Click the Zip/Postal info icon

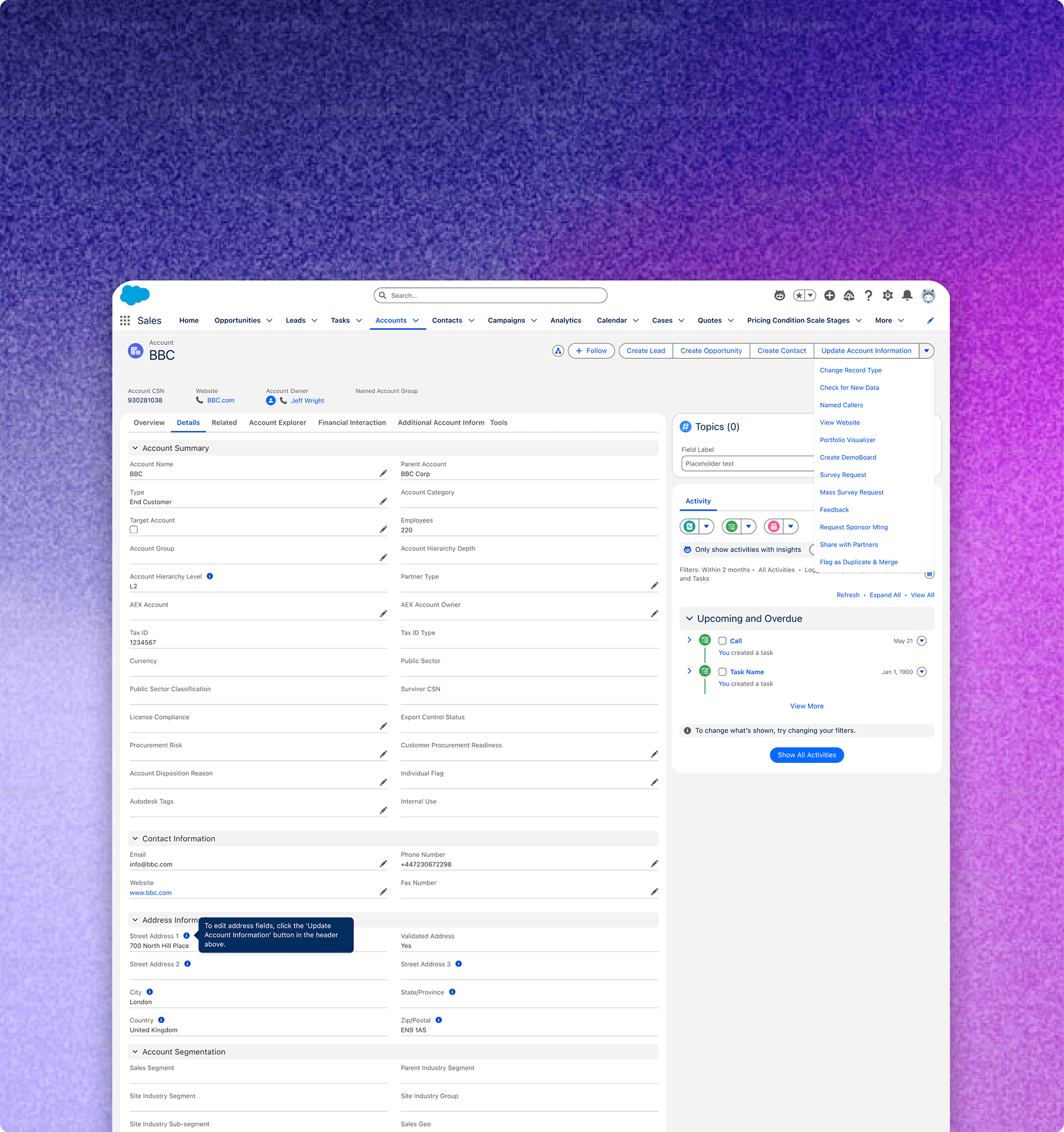point(438,1020)
